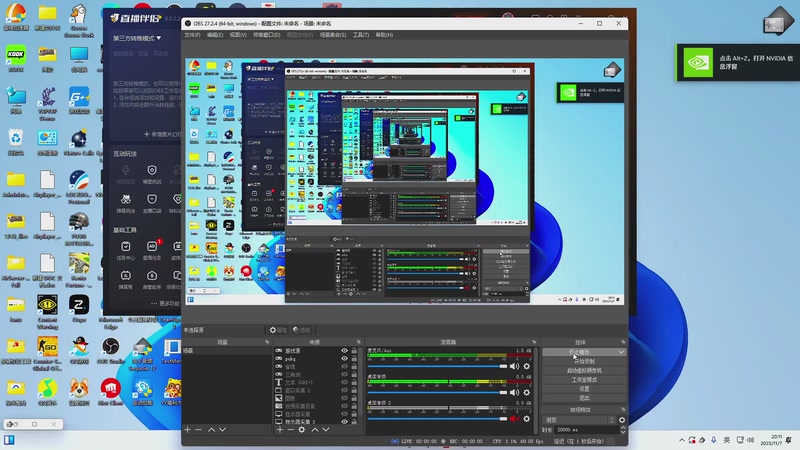Open the 属性 properties button above scenes
This screenshot has height=450, width=800.
click(278, 330)
